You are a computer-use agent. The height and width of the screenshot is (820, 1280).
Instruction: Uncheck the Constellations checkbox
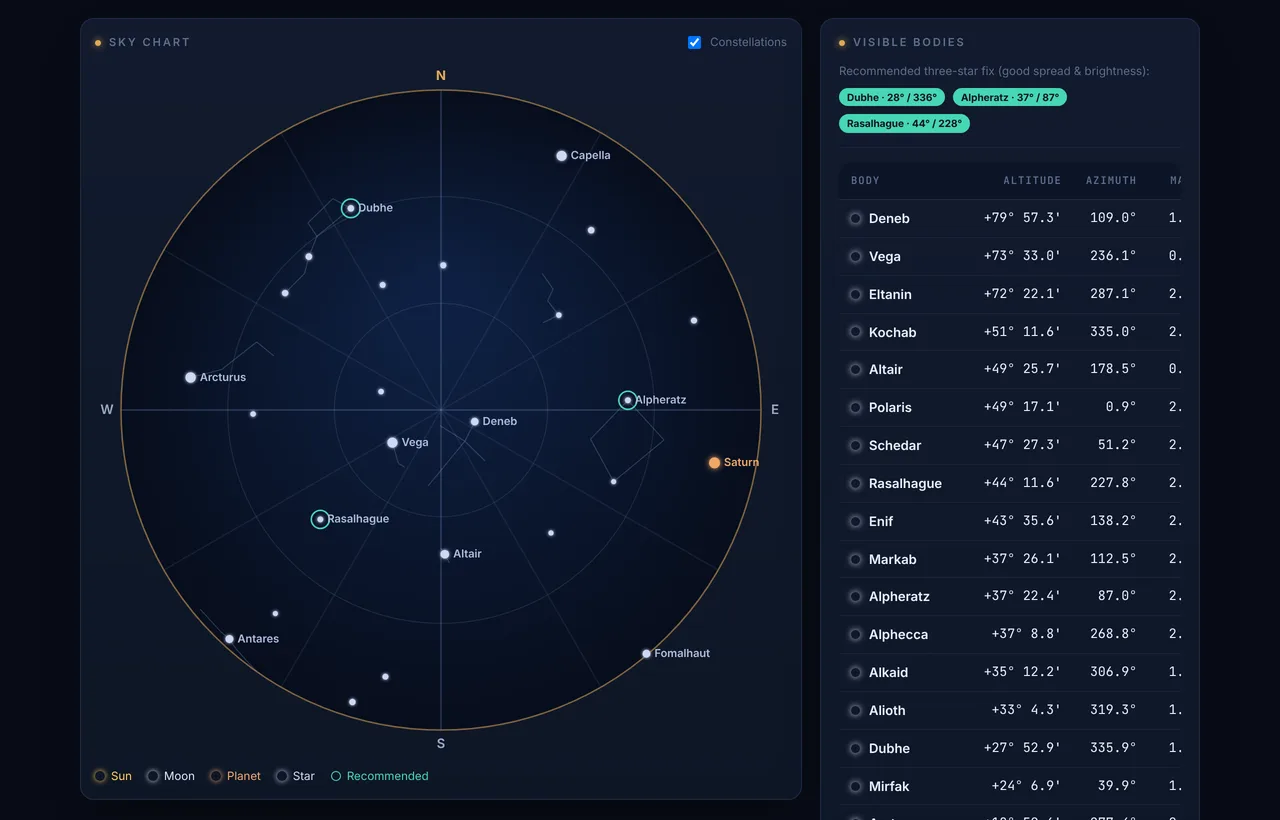pyautogui.click(x=695, y=42)
